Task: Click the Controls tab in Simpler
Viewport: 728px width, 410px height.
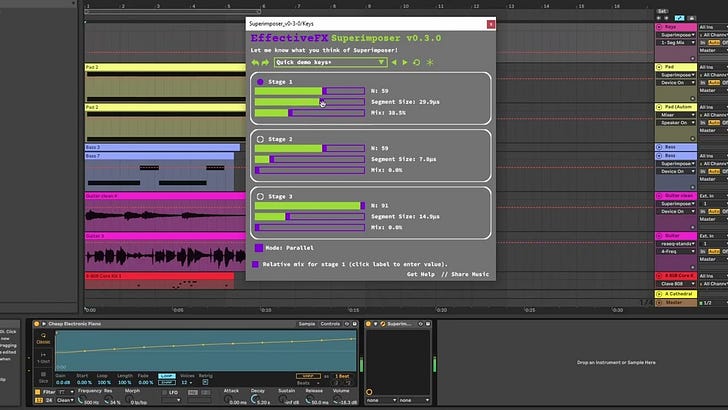Action: click(330, 324)
